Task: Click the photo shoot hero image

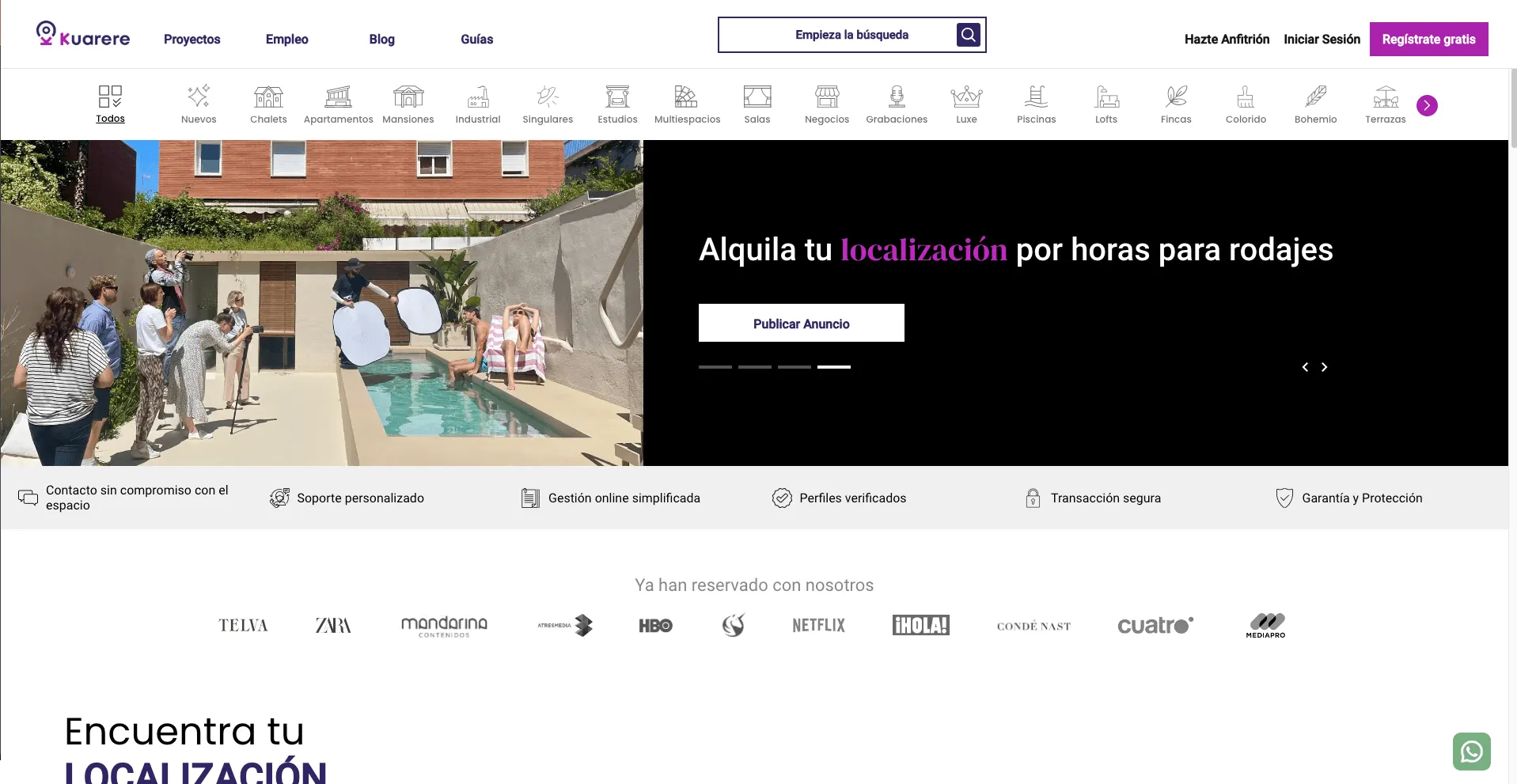Action: pyautogui.click(x=322, y=303)
